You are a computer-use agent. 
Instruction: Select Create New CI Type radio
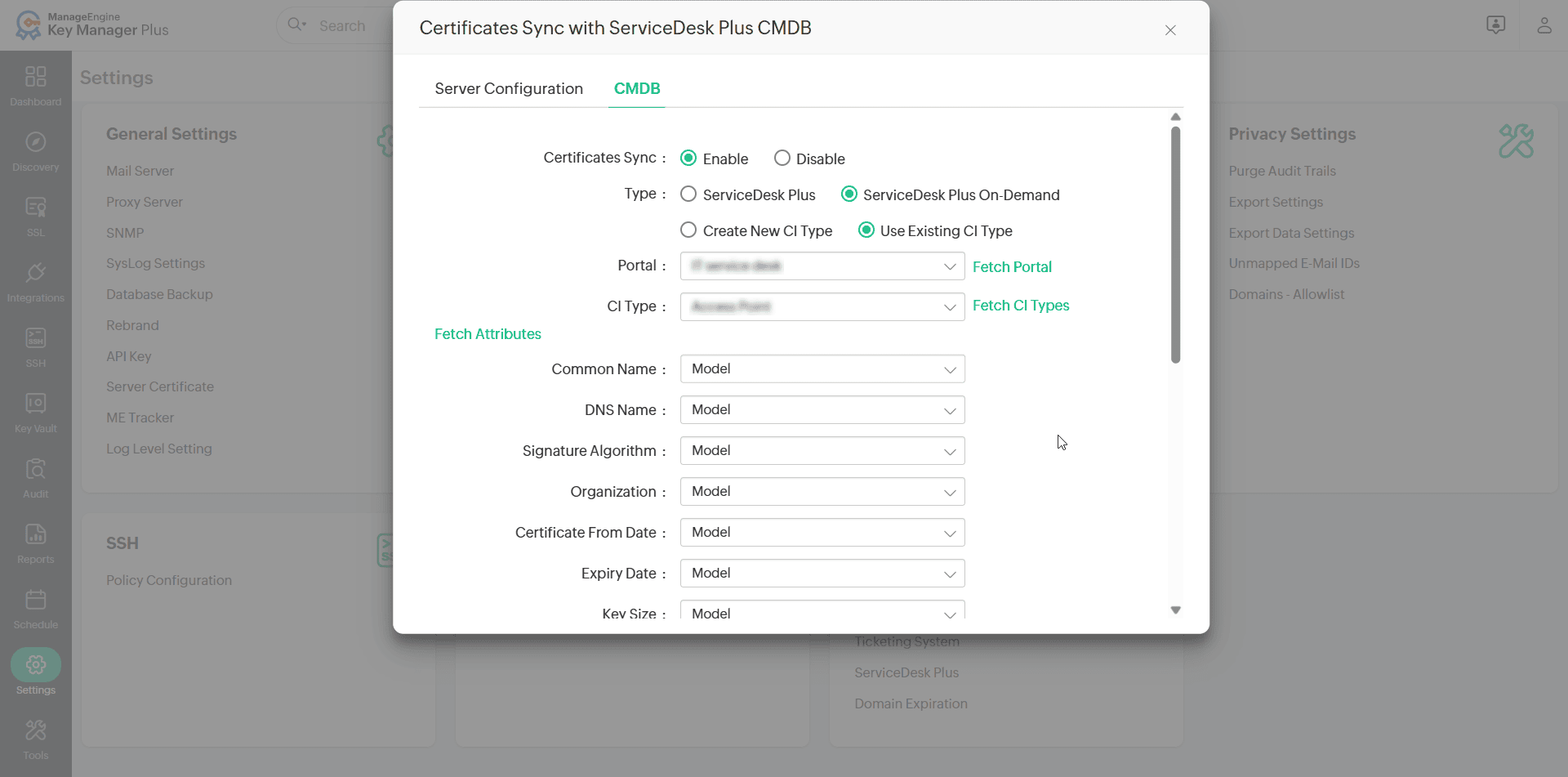tap(688, 230)
